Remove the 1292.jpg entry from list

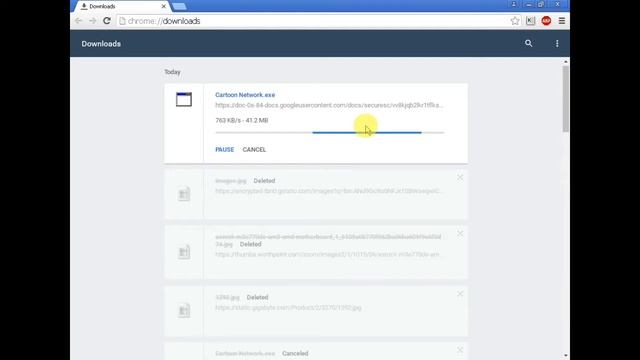[460, 294]
